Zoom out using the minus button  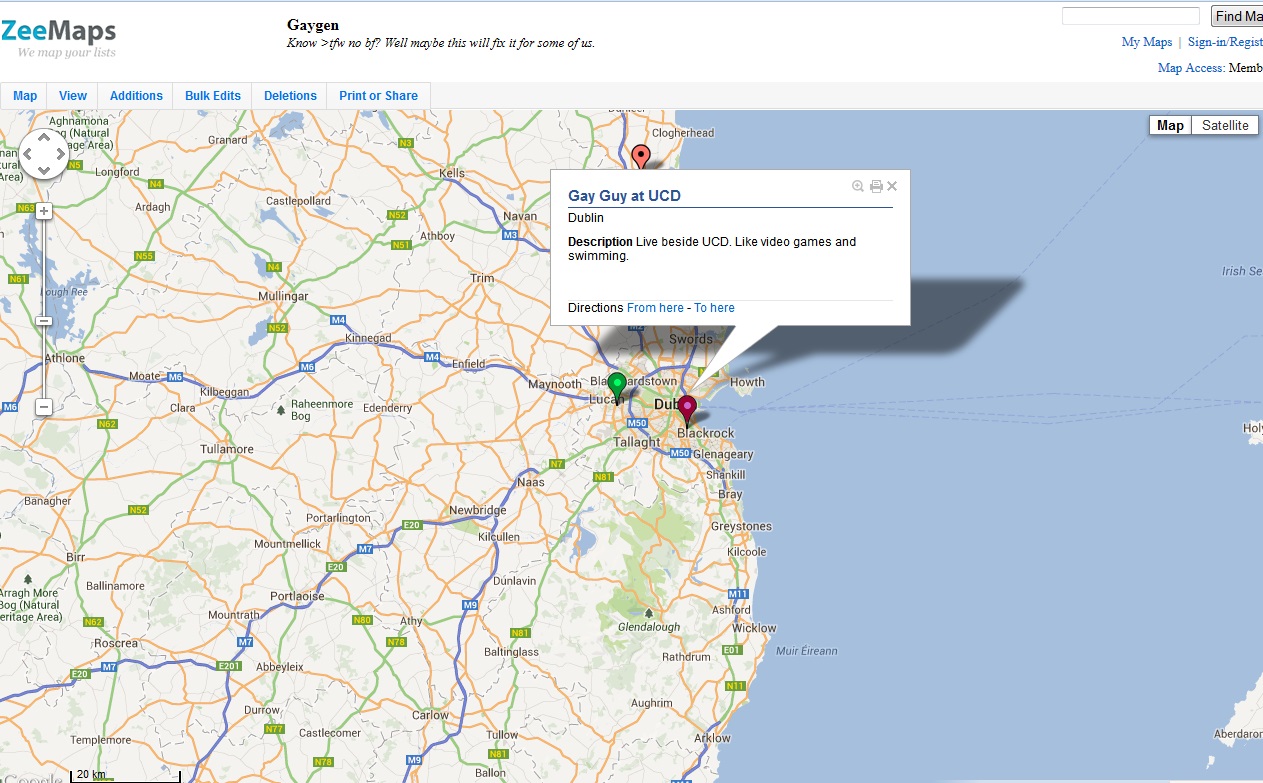point(44,407)
